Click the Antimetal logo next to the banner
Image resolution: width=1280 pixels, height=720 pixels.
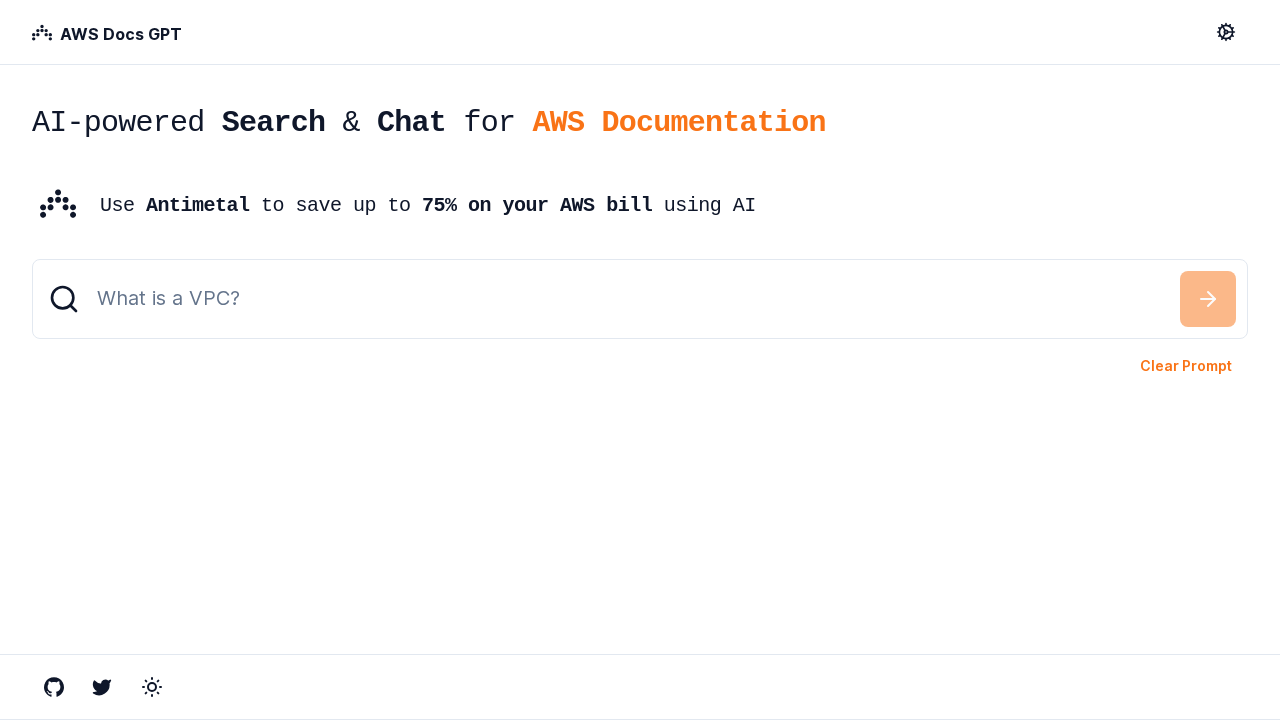(58, 204)
